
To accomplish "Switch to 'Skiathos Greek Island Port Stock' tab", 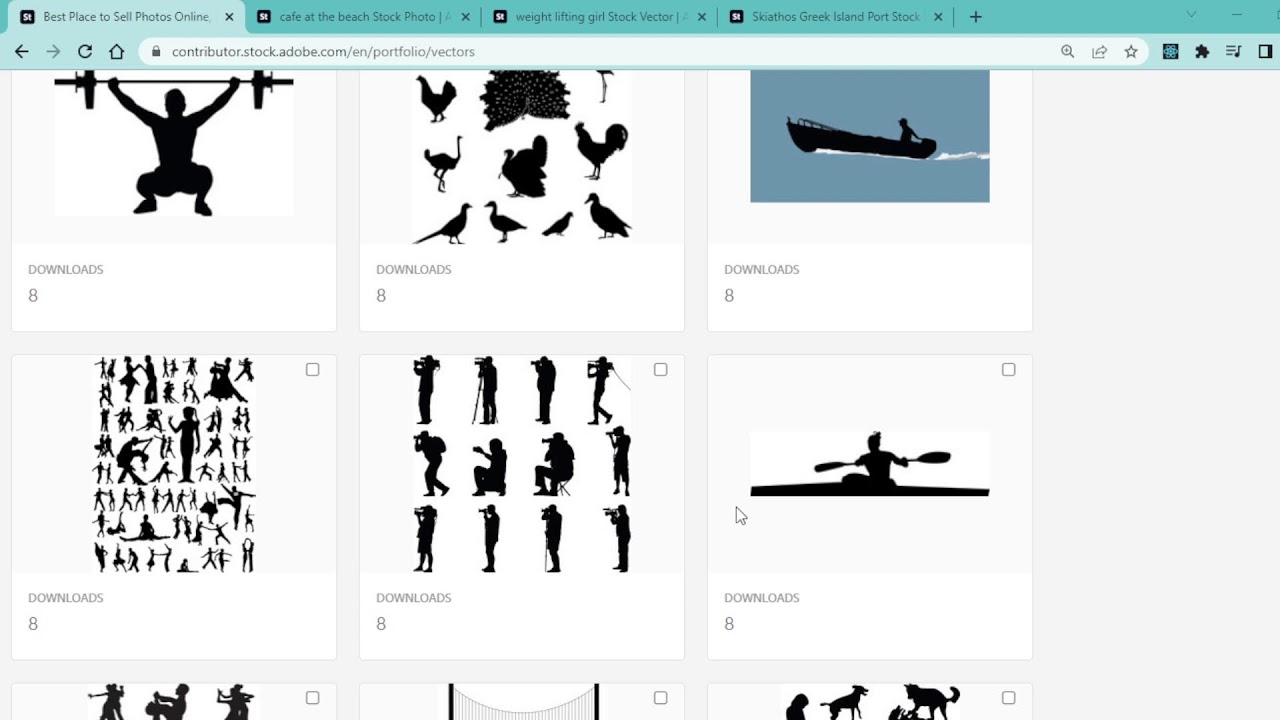I will pos(835,17).
